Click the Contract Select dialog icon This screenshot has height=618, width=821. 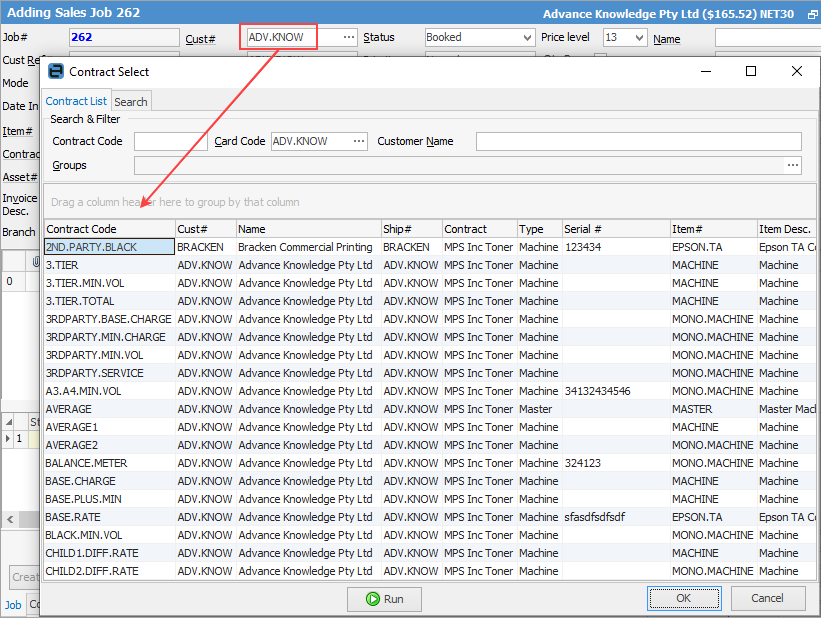pos(56,72)
